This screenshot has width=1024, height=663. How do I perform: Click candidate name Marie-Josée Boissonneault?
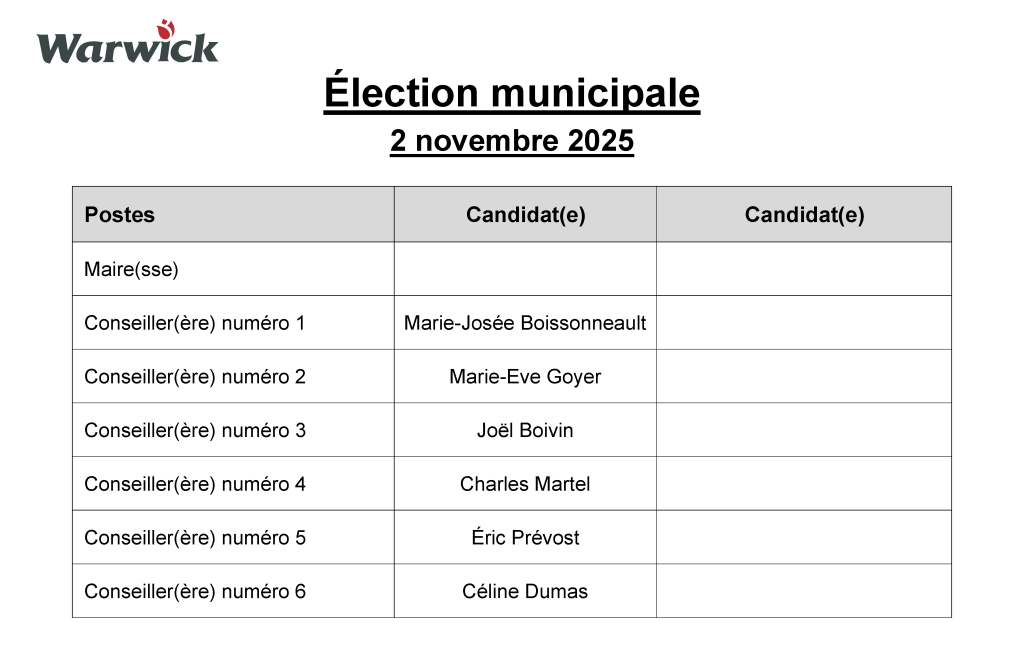(525, 323)
